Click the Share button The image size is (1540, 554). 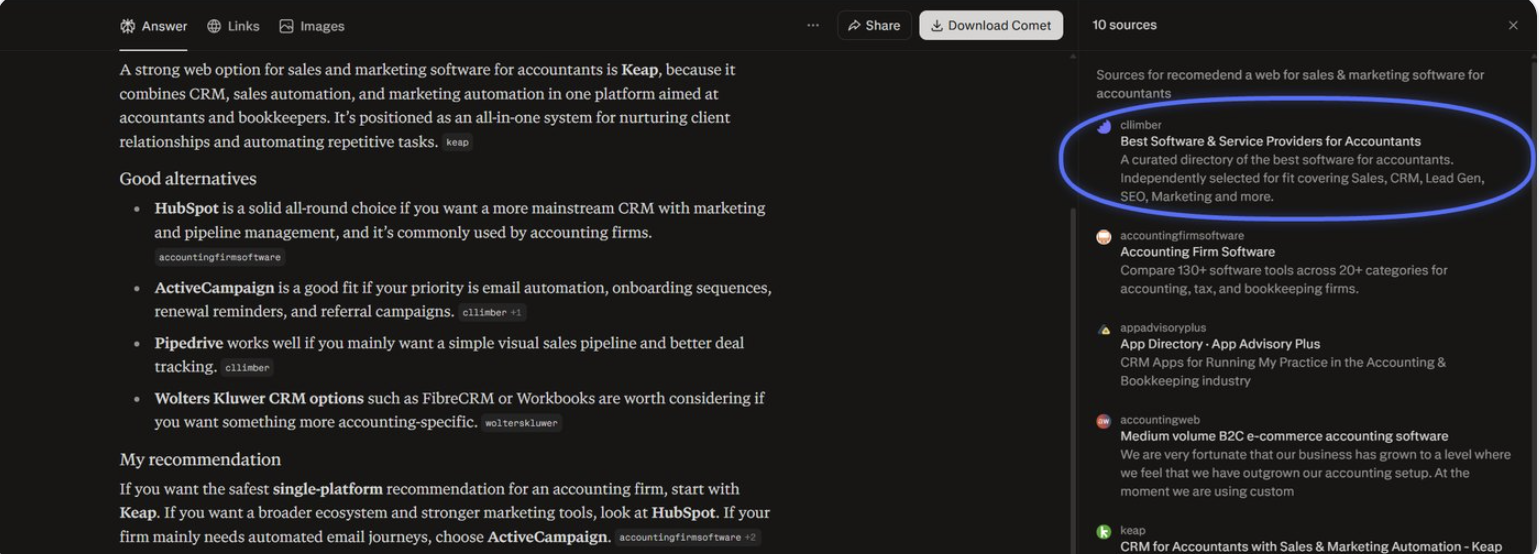click(x=874, y=26)
